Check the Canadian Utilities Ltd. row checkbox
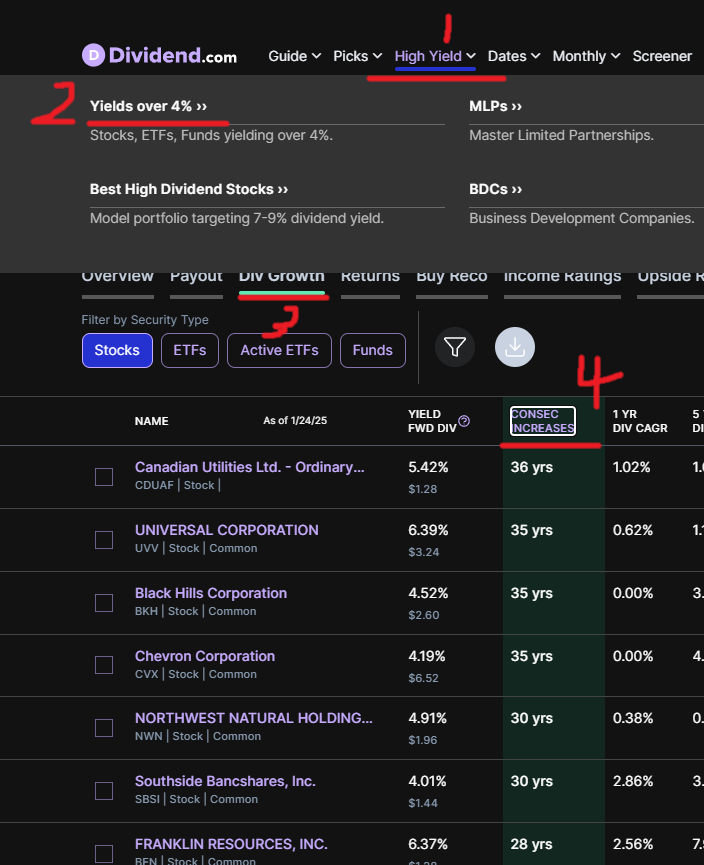The height and width of the screenshot is (865, 704). (104, 477)
